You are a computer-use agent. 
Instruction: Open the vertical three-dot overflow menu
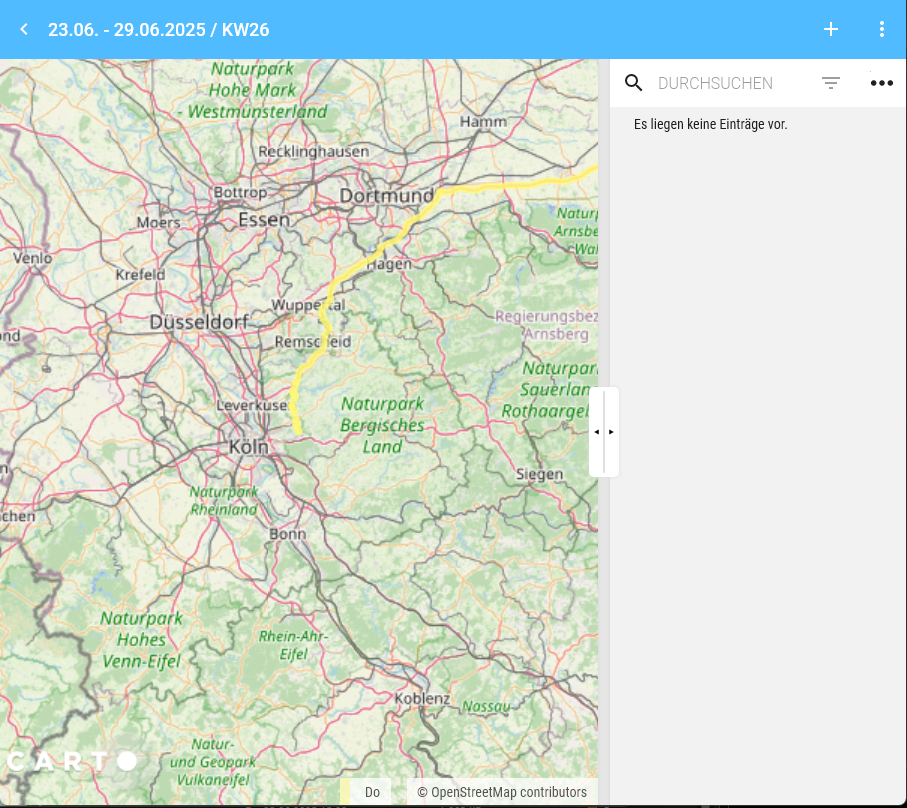pyautogui.click(x=882, y=29)
